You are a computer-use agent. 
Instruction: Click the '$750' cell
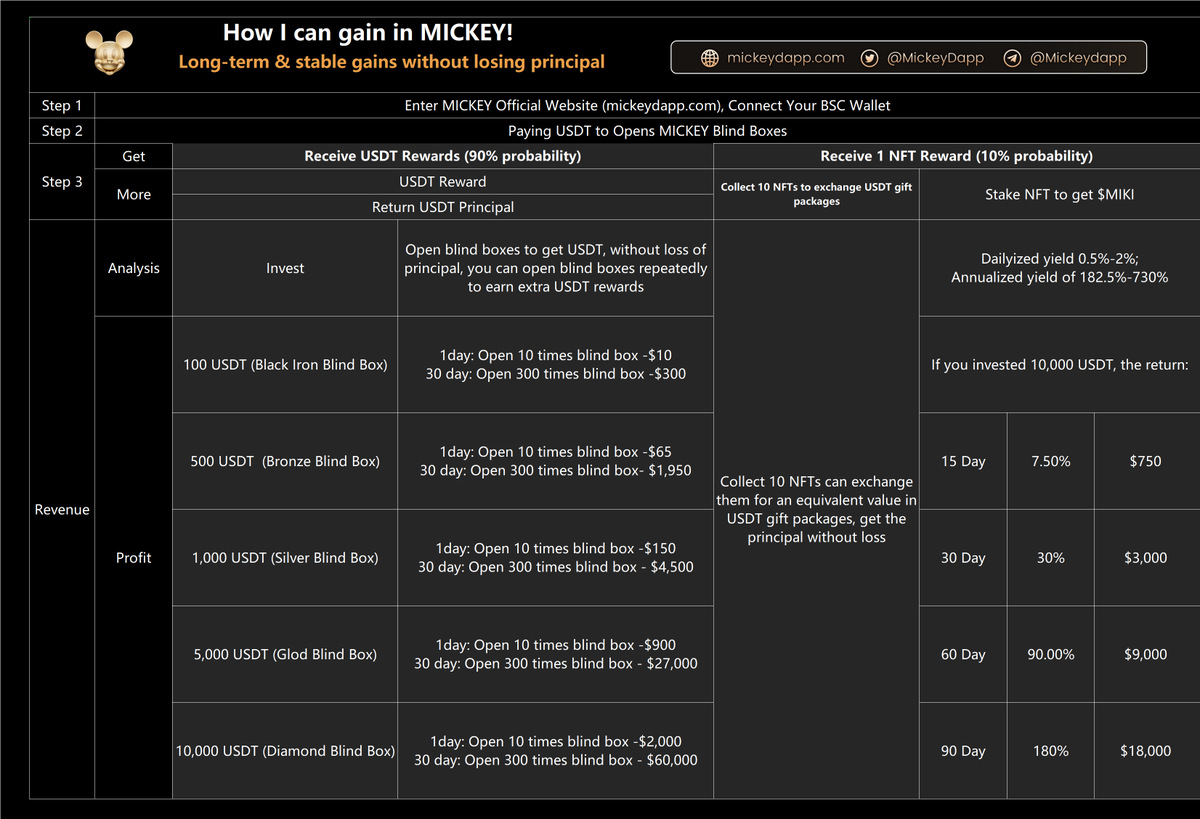(x=1146, y=461)
